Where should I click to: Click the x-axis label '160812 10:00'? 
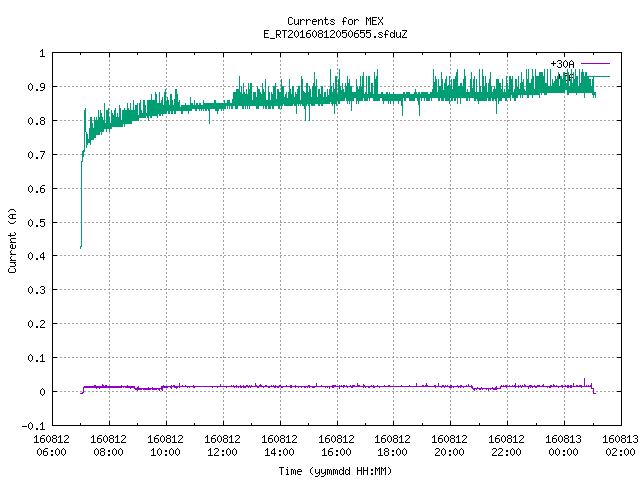point(165,446)
